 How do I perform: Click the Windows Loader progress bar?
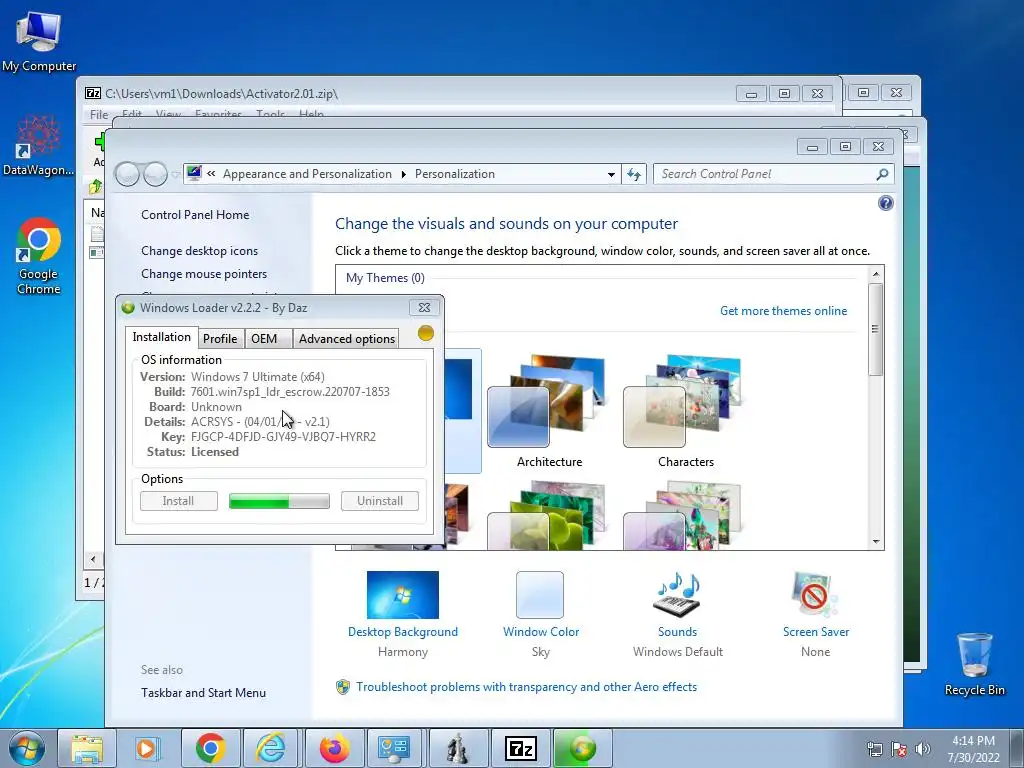pos(279,501)
